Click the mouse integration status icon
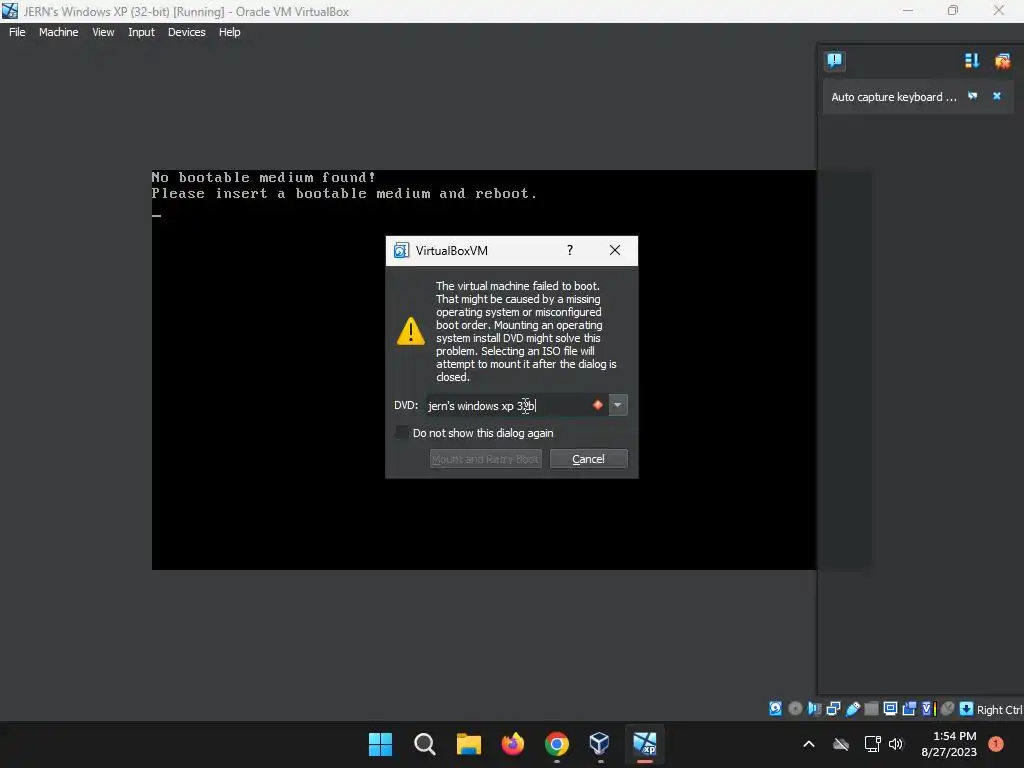 (x=948, y=709)
